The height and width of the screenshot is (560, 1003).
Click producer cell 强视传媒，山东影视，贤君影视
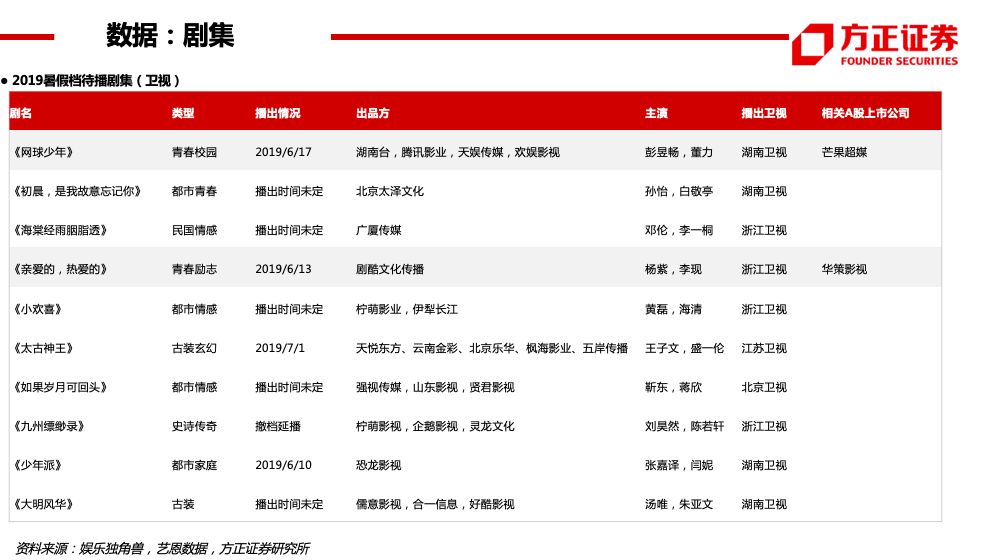pyautogui.click(x=435, y=387)
